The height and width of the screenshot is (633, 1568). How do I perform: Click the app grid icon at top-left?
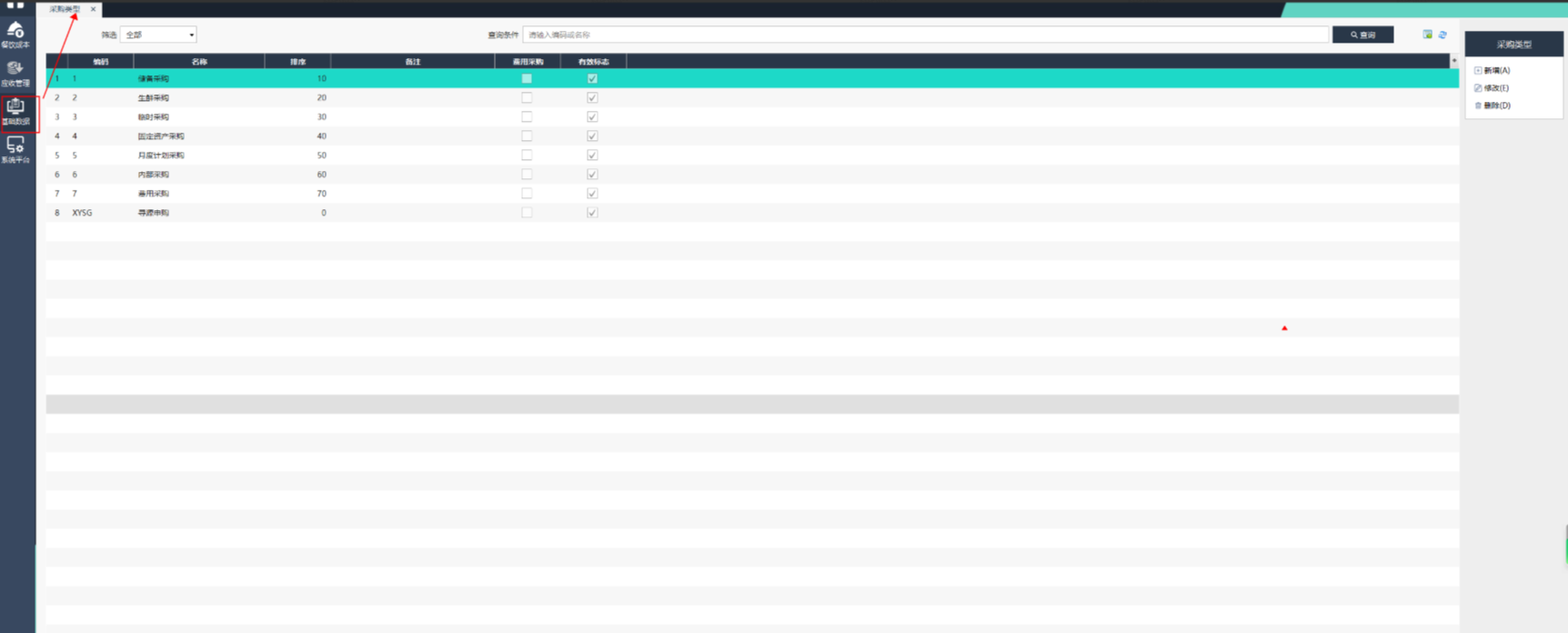(15, 5)
